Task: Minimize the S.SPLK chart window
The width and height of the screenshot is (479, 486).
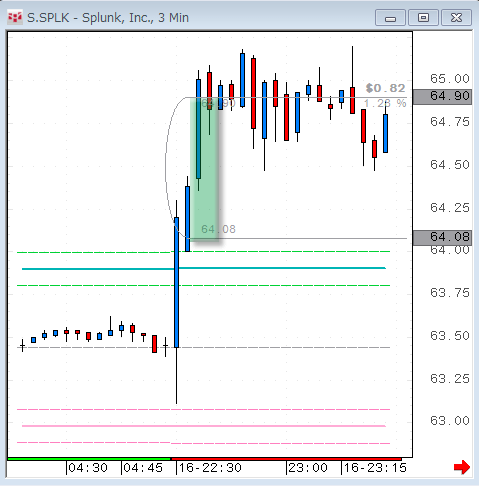Action: pyautogui.click(x=390, y=18)
